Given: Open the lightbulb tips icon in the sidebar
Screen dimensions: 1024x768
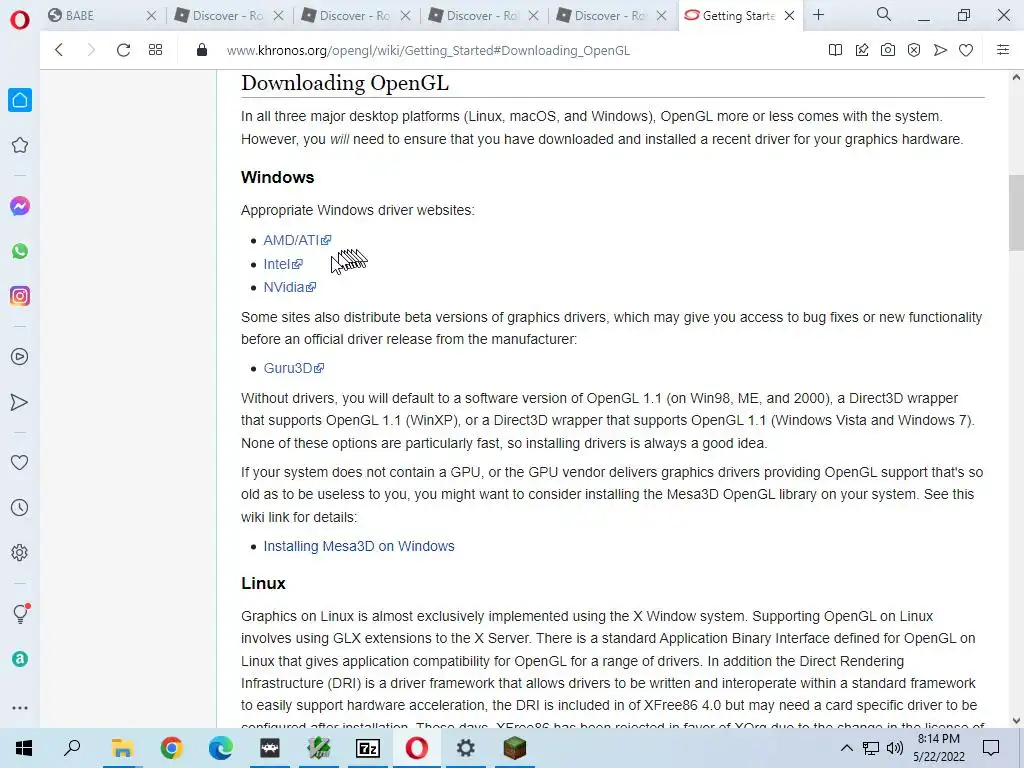Looking at the screenshot, I should [x=20, y=613].
